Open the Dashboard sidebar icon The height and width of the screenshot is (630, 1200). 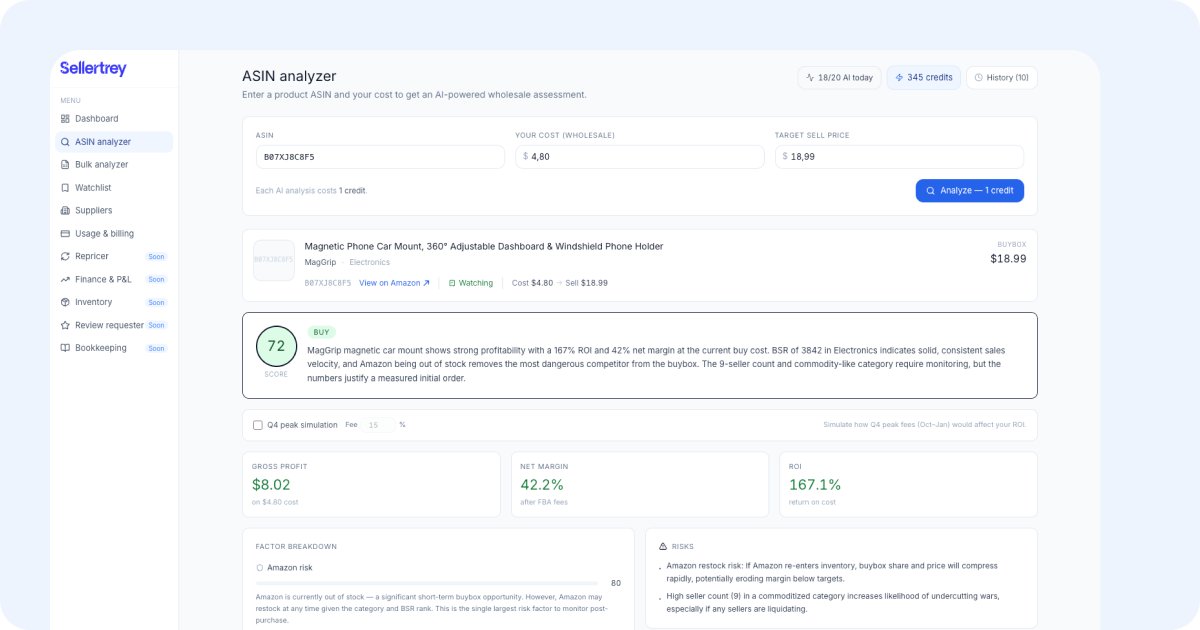pos(65,119)
